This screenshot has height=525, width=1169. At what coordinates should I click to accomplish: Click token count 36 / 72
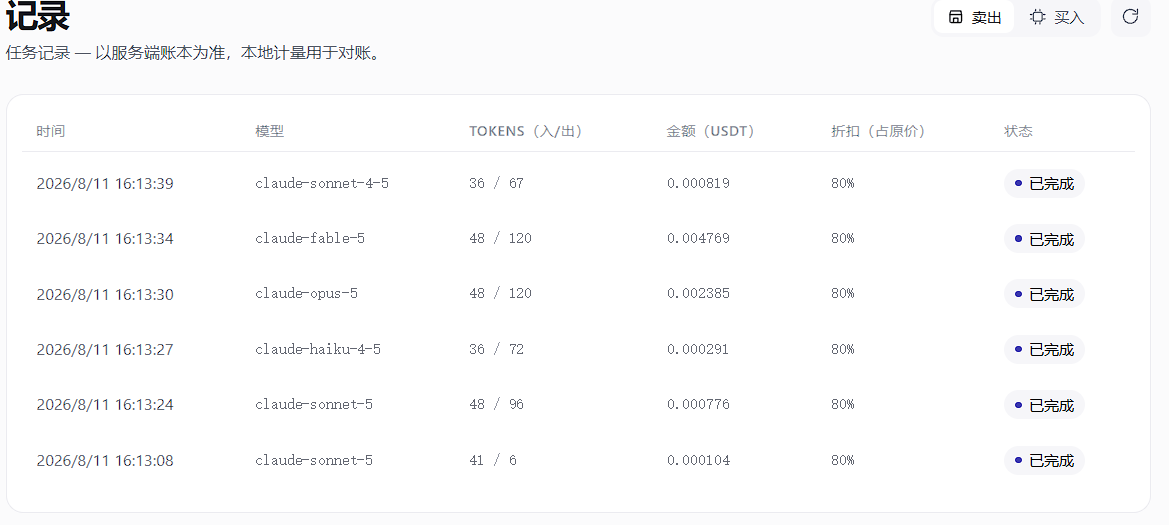coord(497,349)
